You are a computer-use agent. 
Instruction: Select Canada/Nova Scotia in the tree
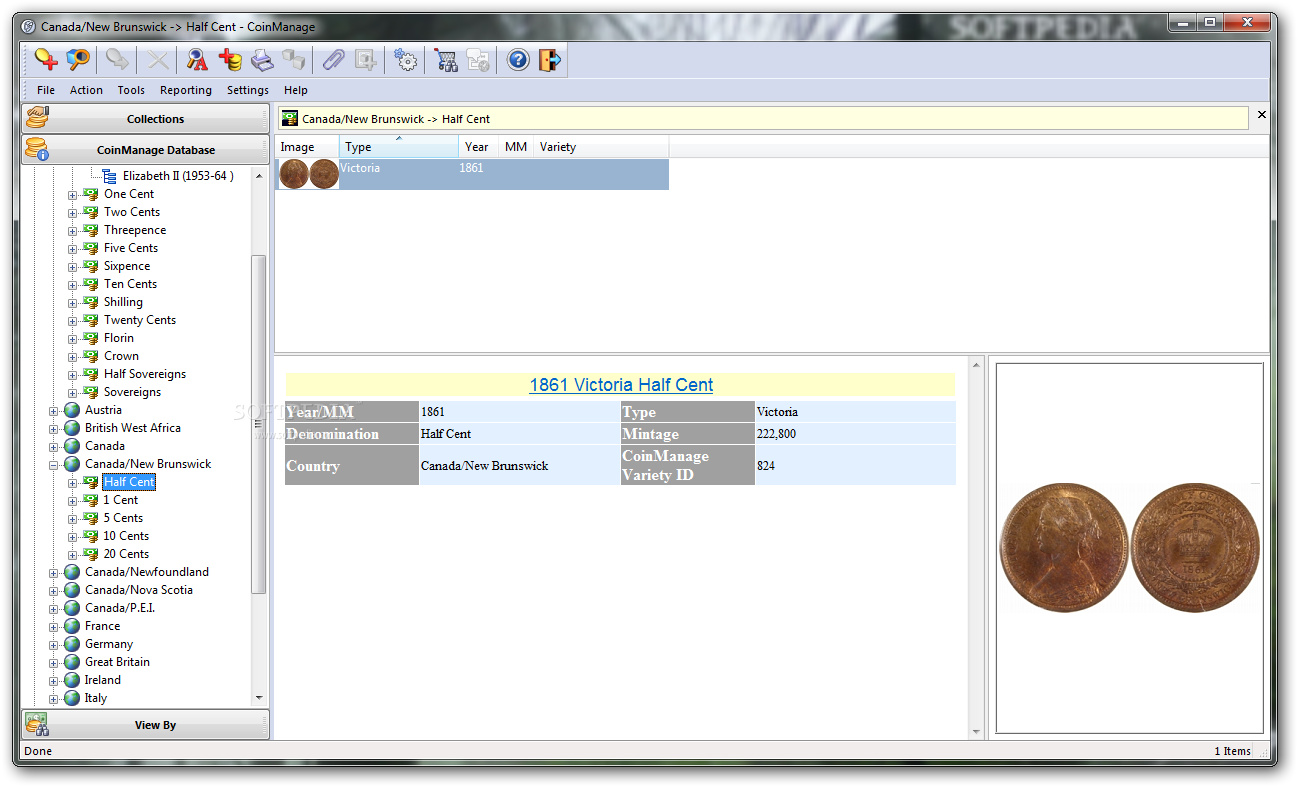tap(139, 590)
